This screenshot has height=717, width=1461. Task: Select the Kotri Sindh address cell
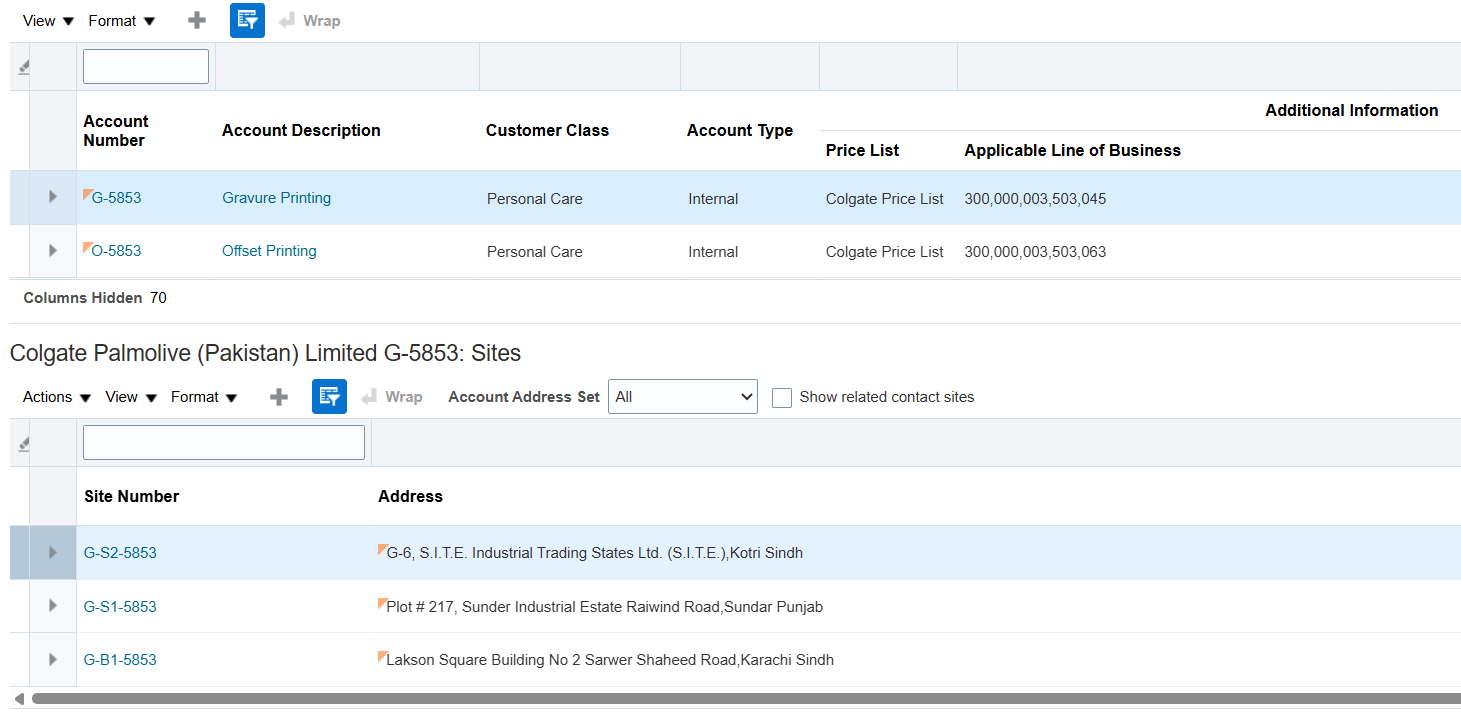(594, 553)
